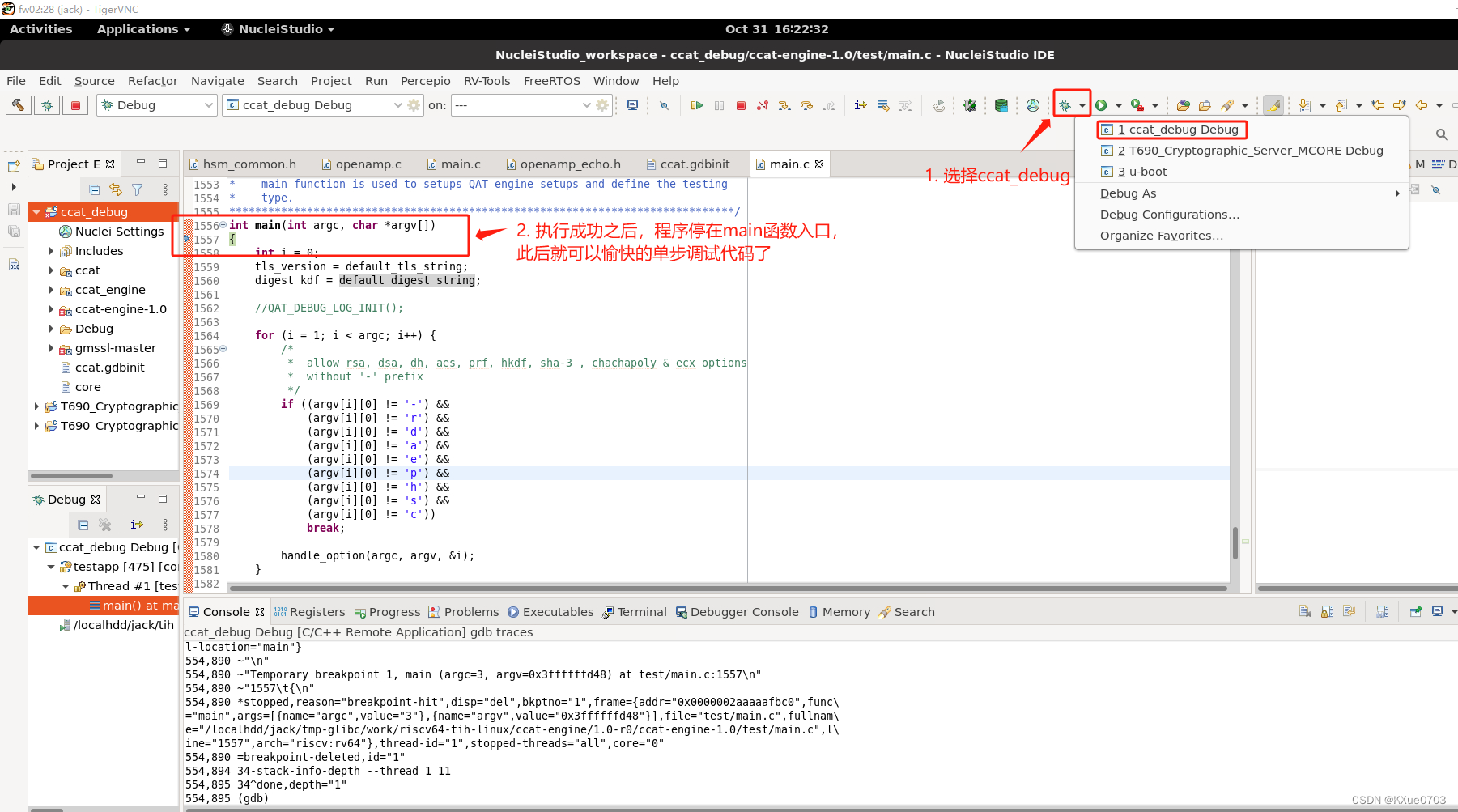Click the Step Over toolbar icon
The width and height of the screenshot is (1458, 812).
[806, 105]
